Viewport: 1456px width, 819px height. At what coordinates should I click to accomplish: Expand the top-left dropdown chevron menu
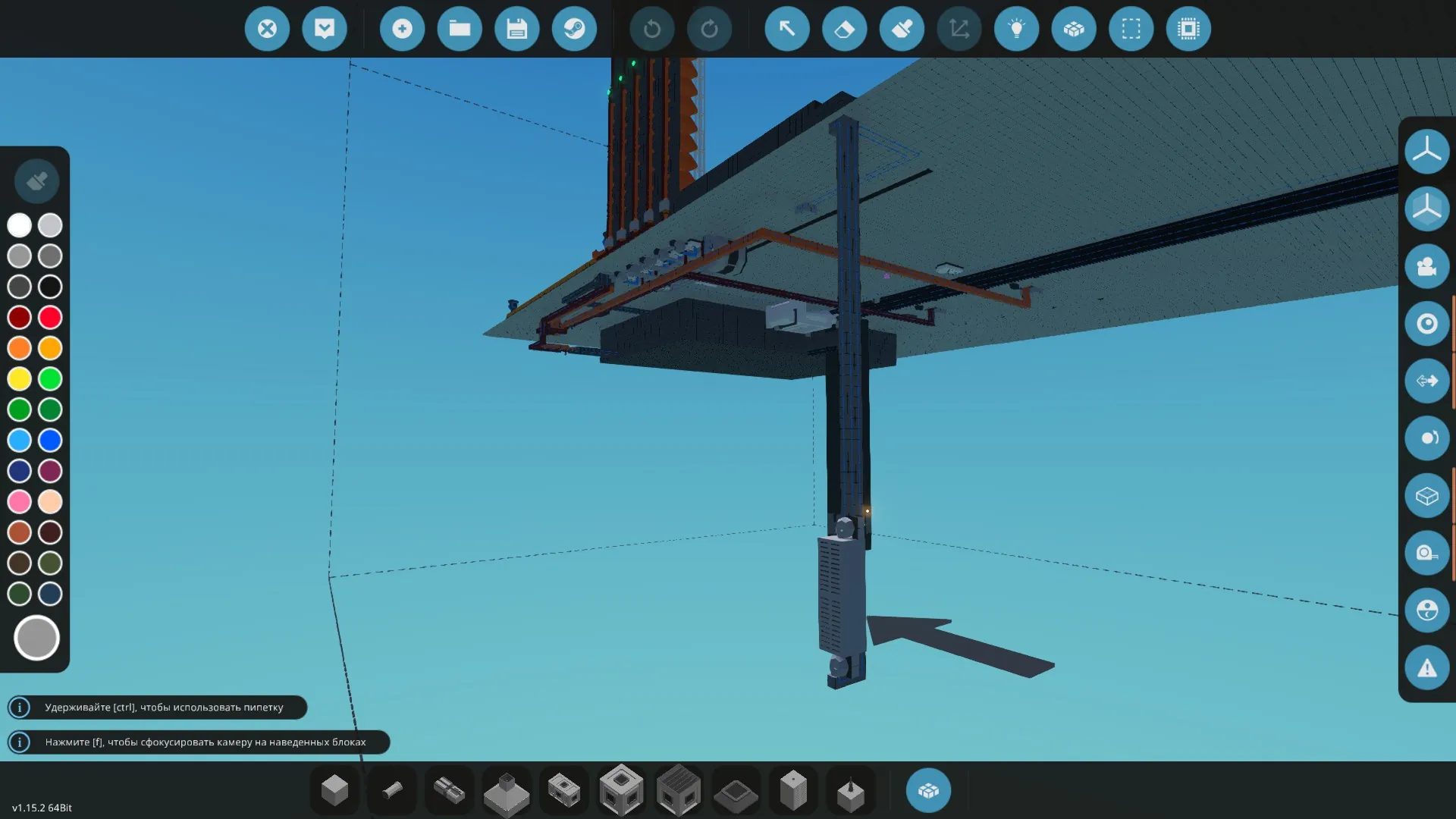325,29
